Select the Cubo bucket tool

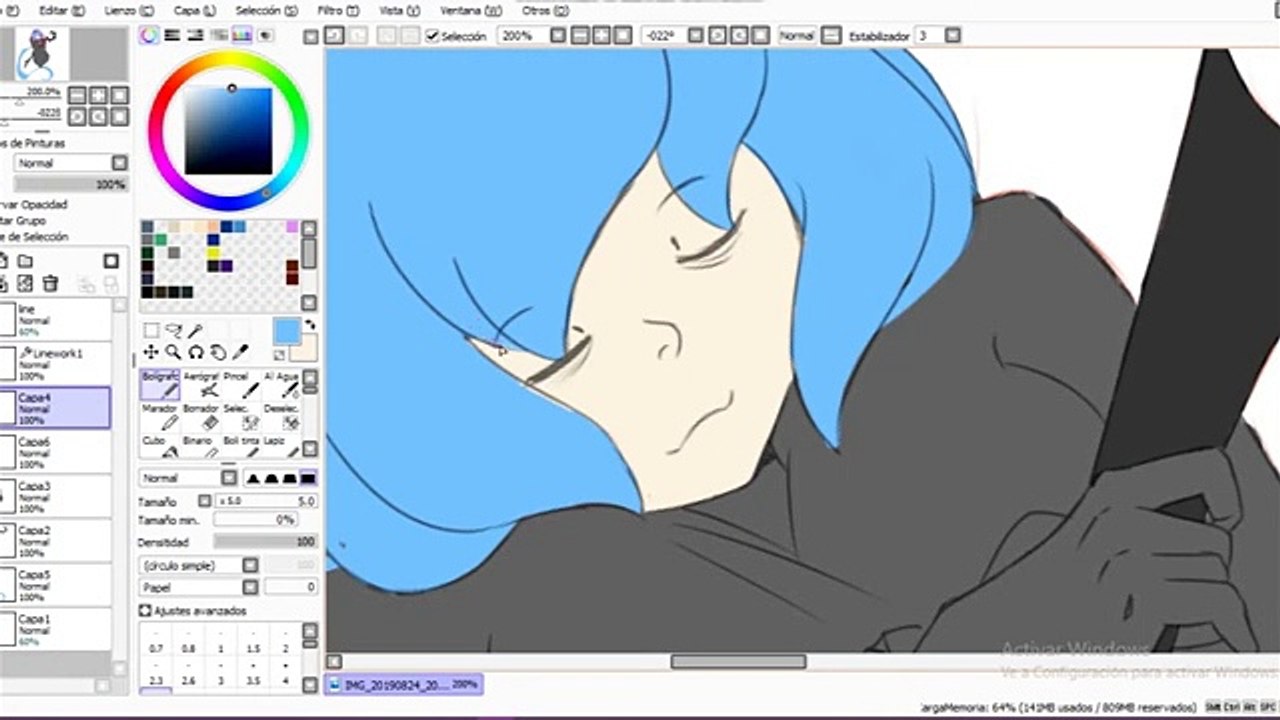159,446
